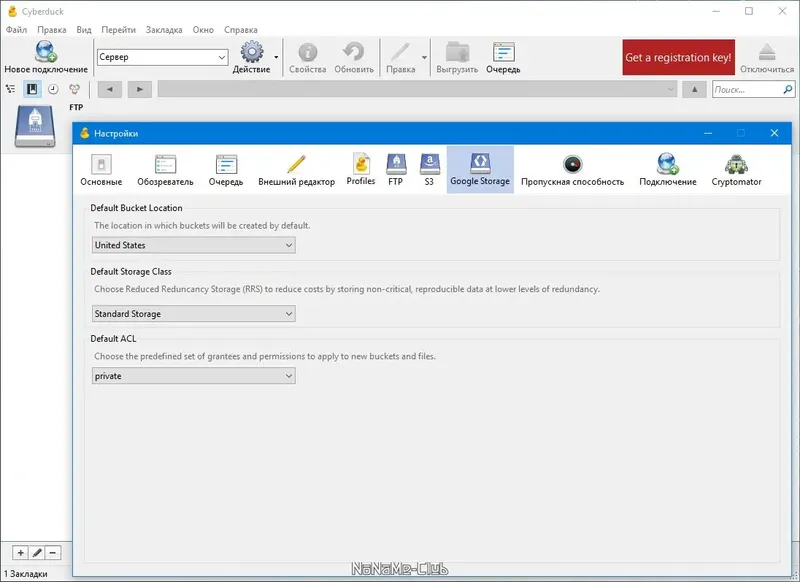Image resolution: width=800 pixels, height=582 pixels.
Task: Expand the private Default ACL dropdown
Action: [x=194, y=376]
